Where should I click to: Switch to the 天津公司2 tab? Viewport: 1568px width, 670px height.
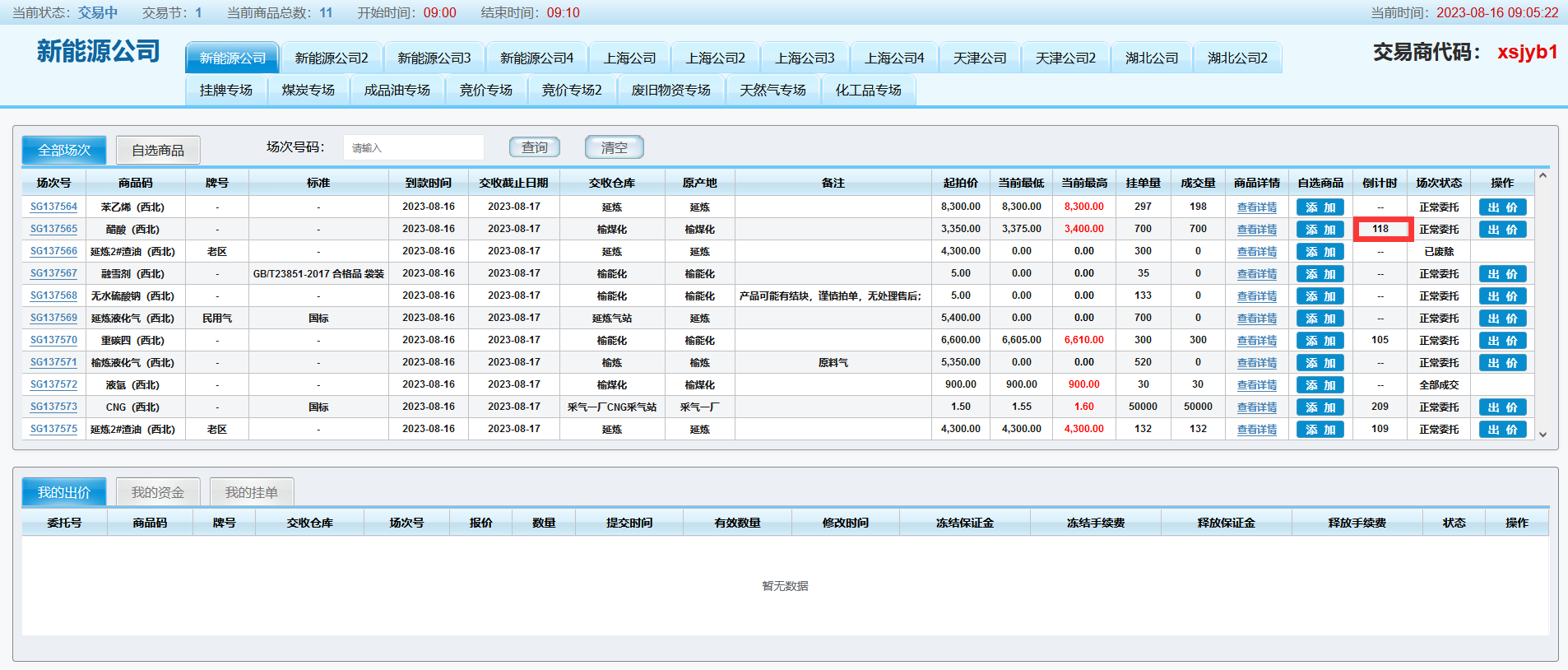click(x=1065, y=58)
